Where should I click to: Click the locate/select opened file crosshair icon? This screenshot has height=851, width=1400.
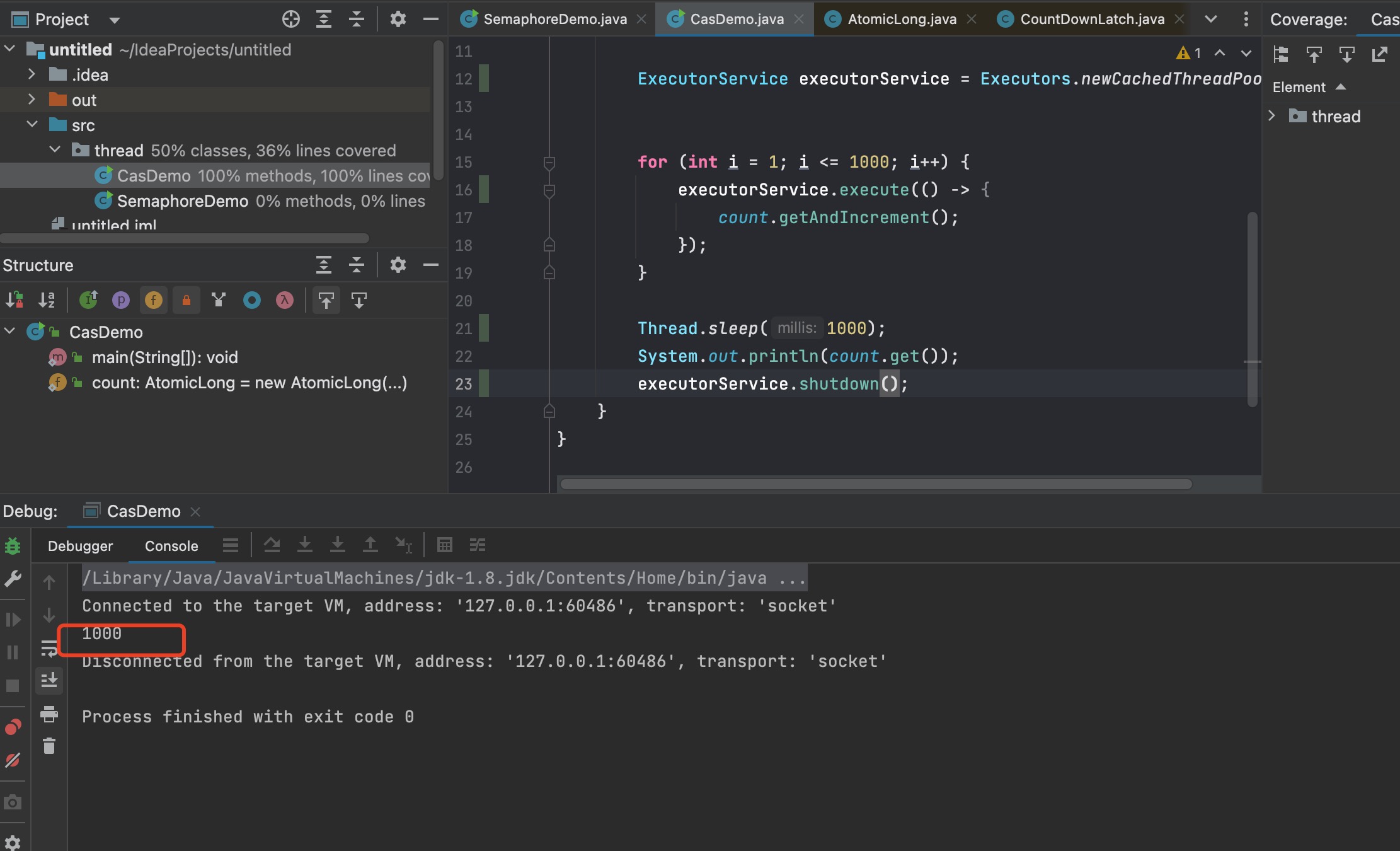coord(290,19)
